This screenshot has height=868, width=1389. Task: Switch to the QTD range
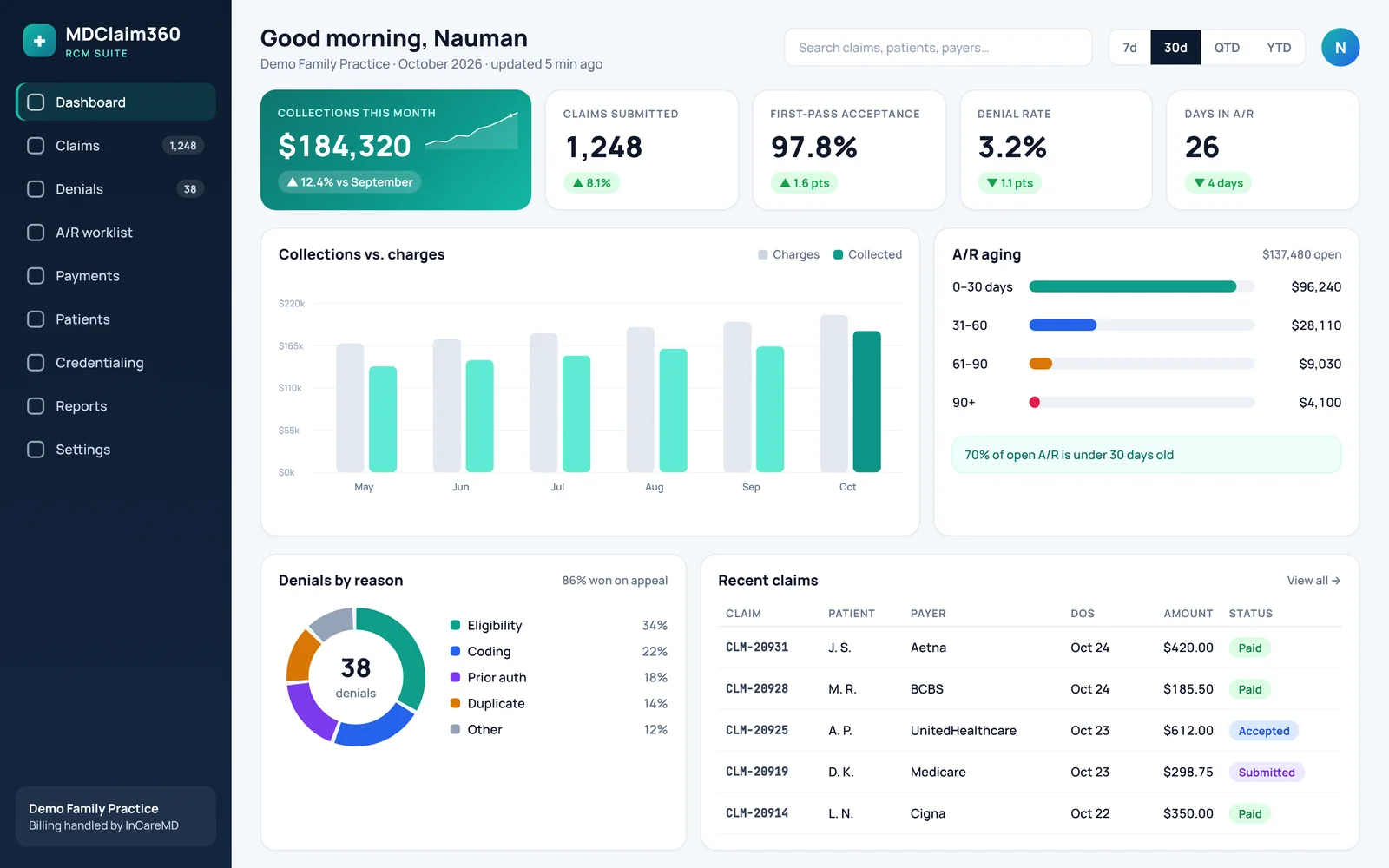1227,48
